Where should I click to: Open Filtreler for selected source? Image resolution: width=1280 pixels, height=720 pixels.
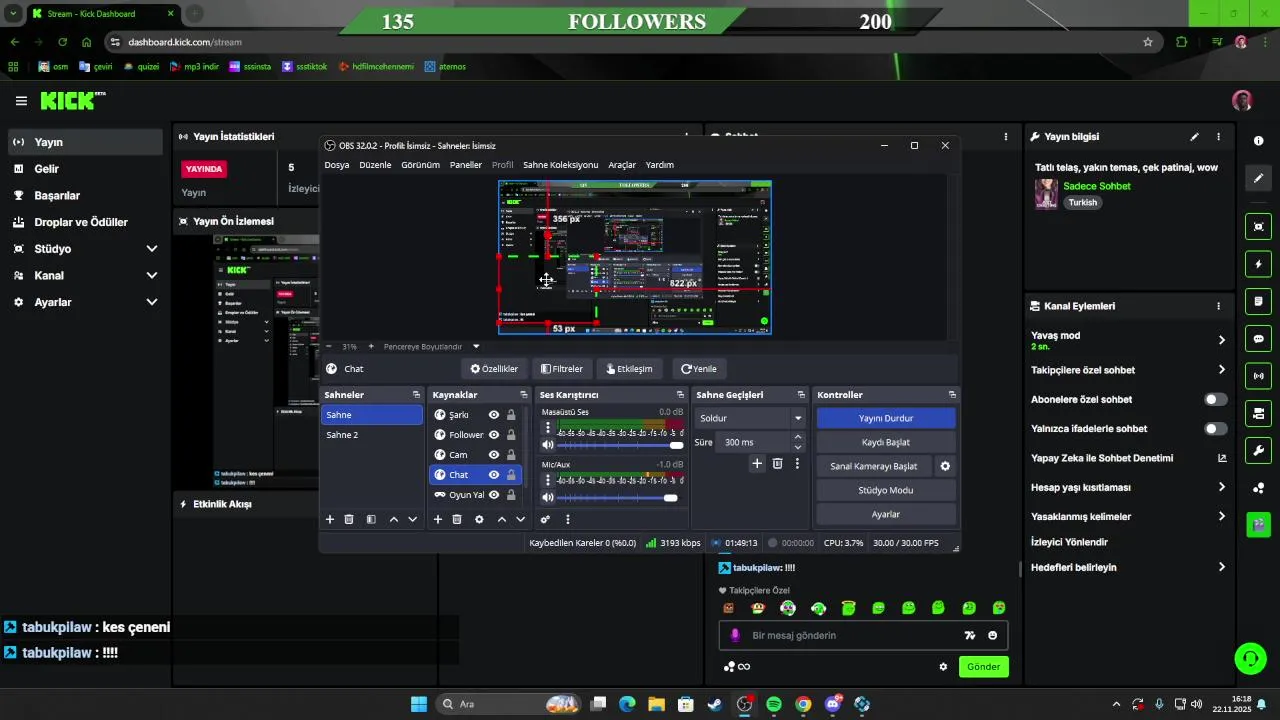point(561,369)
